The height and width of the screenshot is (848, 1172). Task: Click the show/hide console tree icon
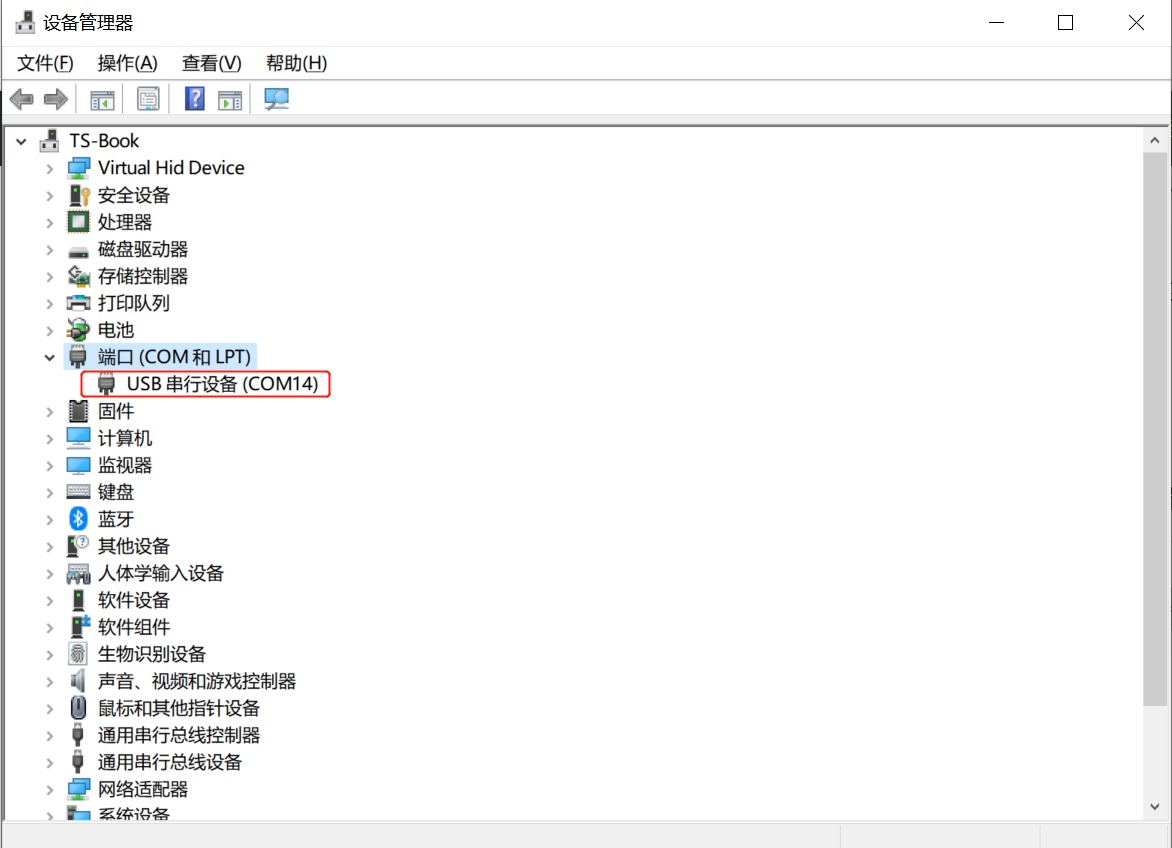[x=102, y=100]
